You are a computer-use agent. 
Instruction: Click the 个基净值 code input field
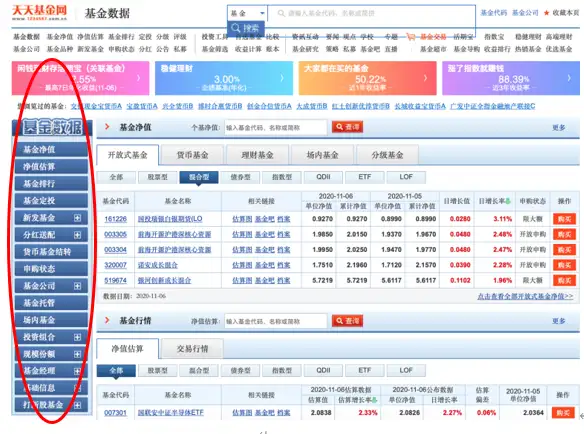click(276, 127)
